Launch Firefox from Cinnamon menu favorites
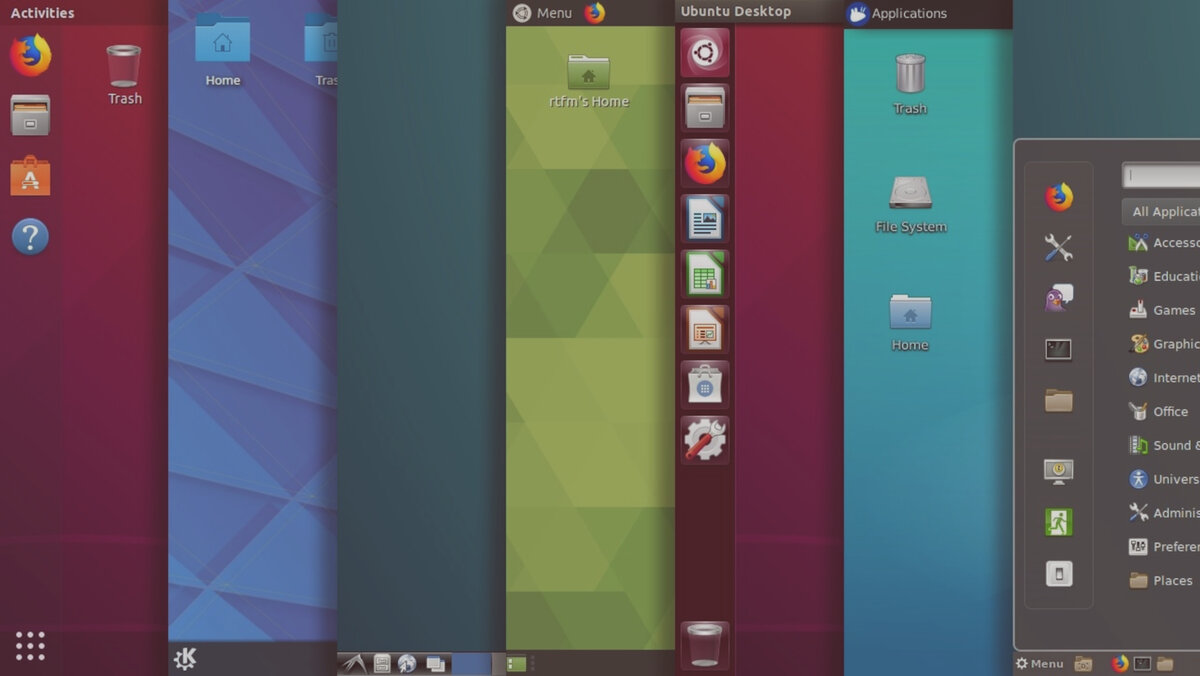The image size is (1200, 676). tap(1059, 197)
